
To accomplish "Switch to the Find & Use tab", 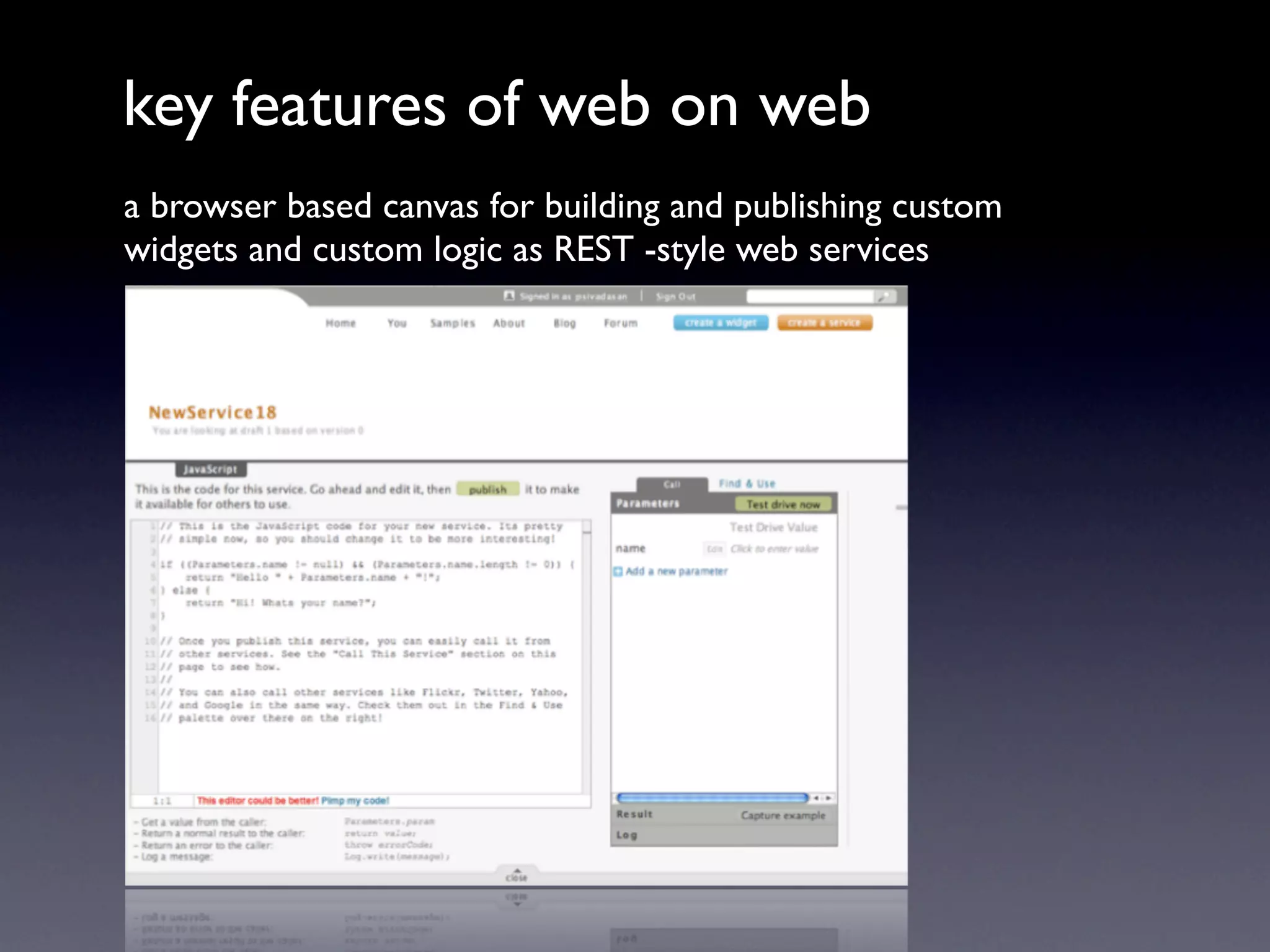I will click(x=747, y=483).
